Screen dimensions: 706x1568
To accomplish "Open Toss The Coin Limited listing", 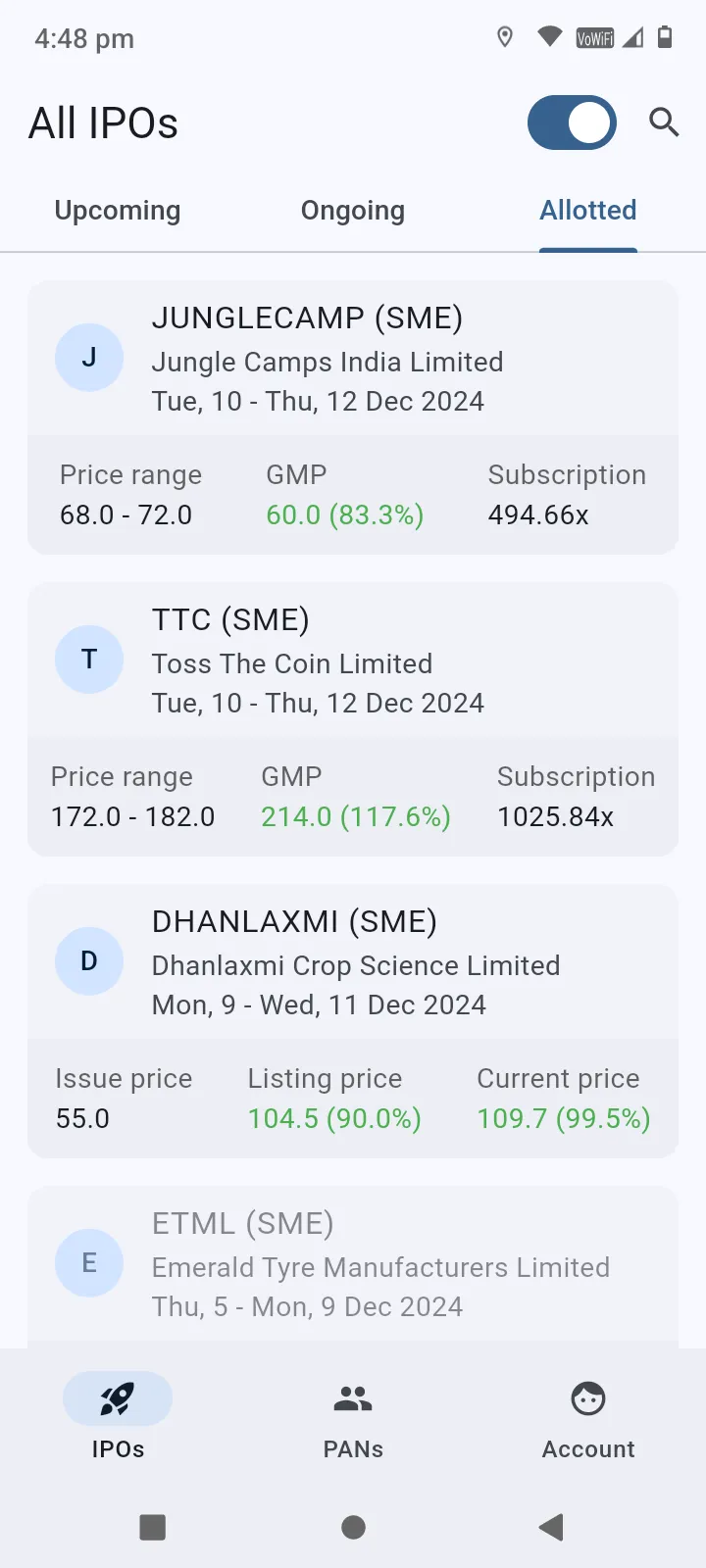I will pos(292,664).
